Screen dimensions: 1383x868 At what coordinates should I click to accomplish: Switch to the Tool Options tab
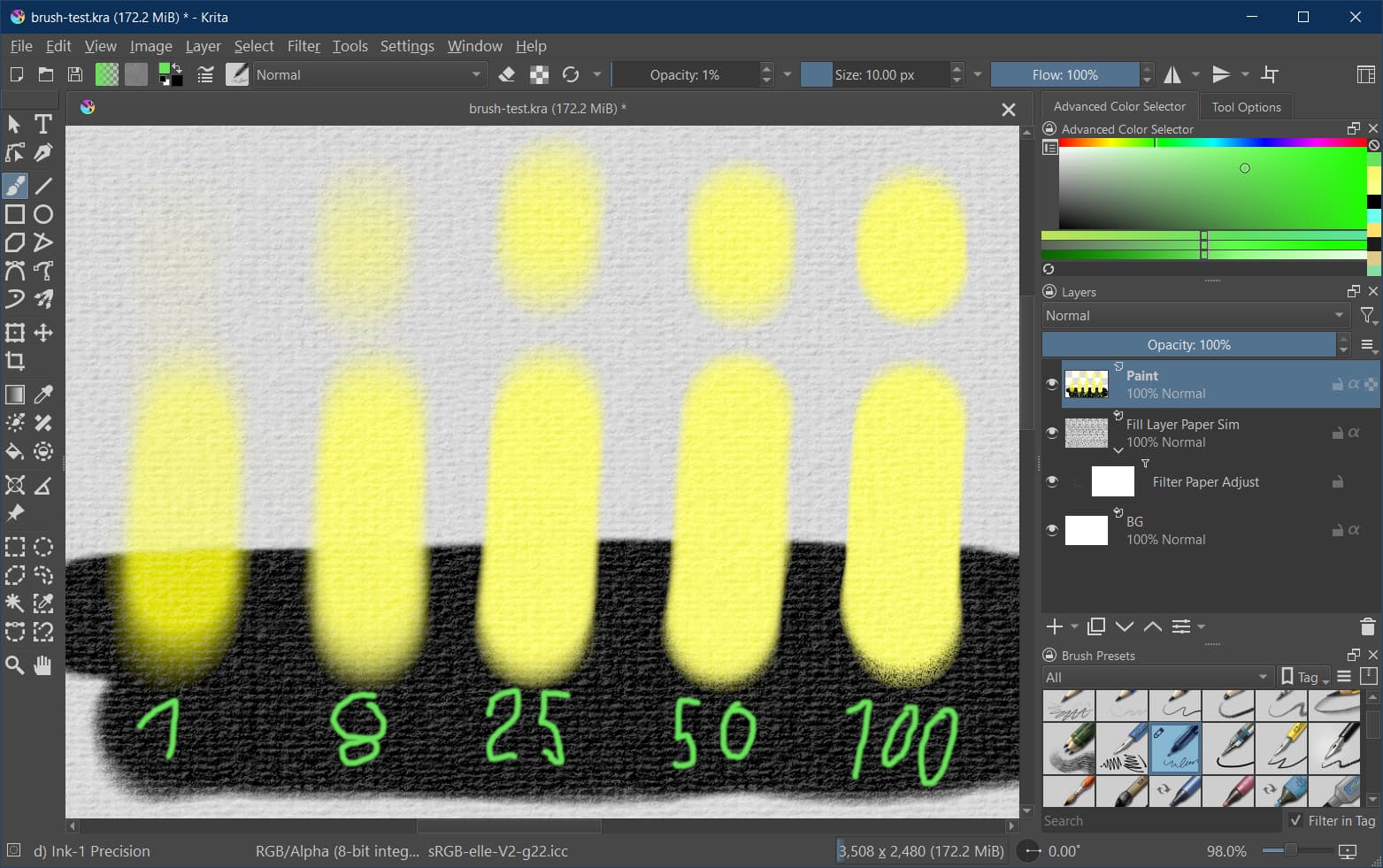[x=1246, y=107]
